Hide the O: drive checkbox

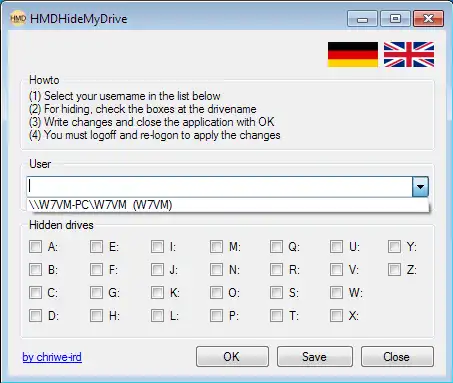(x=216, y=293)
